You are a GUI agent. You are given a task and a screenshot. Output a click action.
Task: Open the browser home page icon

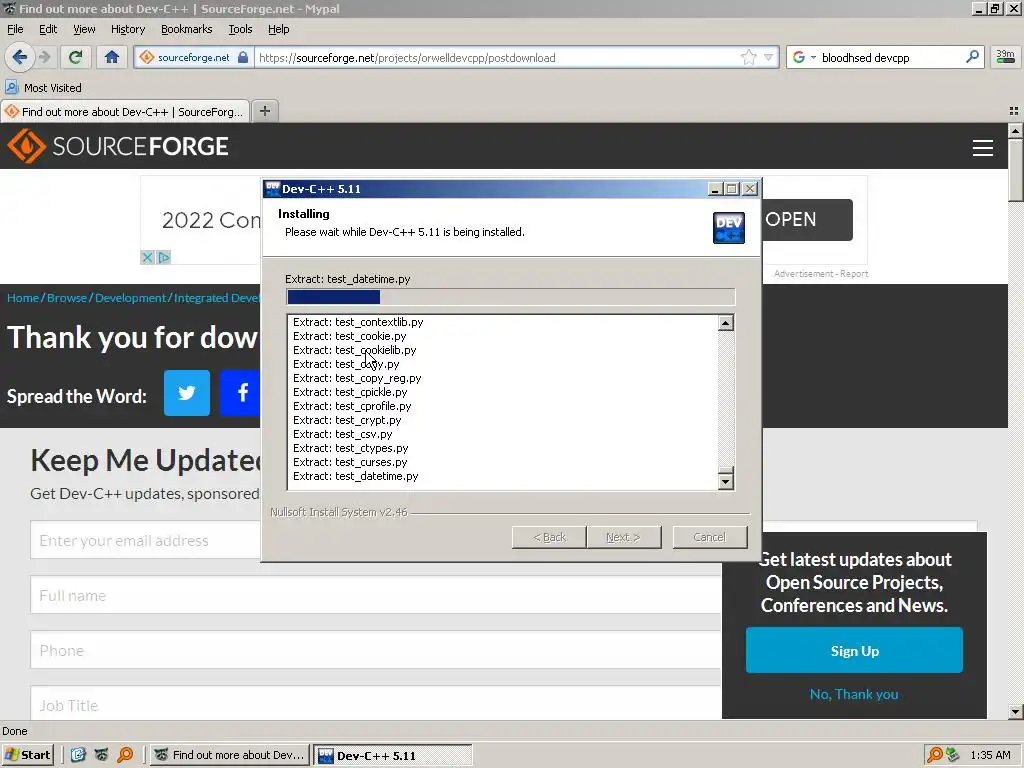(112, 57)
